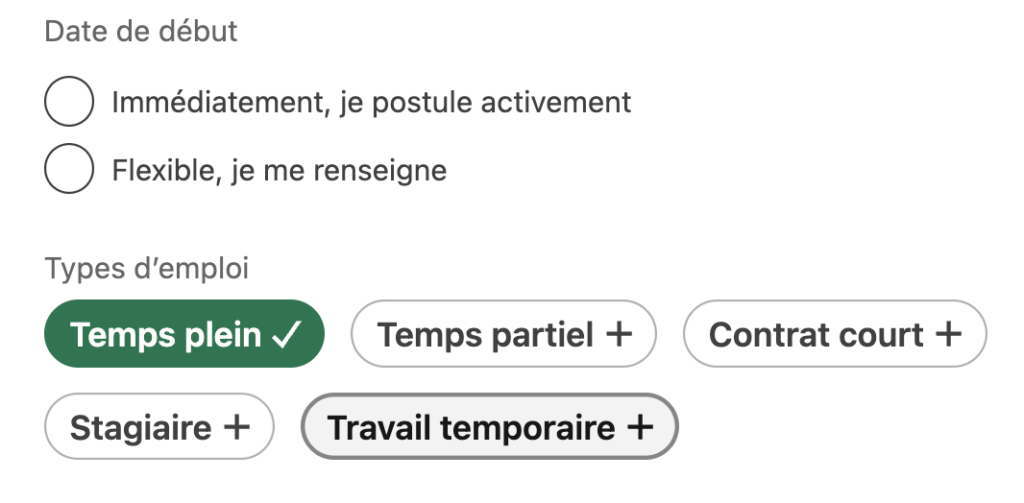The height and width of the screenshot is (503, 1024).
Task: Click the checkmark icon on Temps plein
Action: coord(286,335)
